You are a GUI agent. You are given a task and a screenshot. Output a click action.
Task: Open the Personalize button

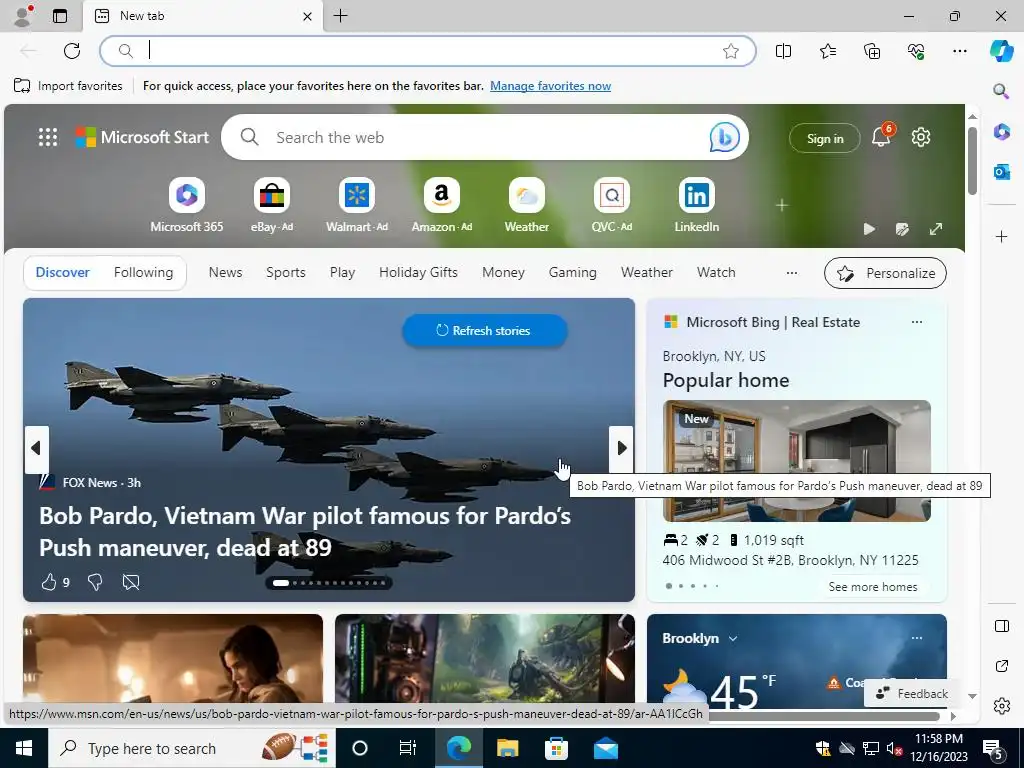pos(886,273)
